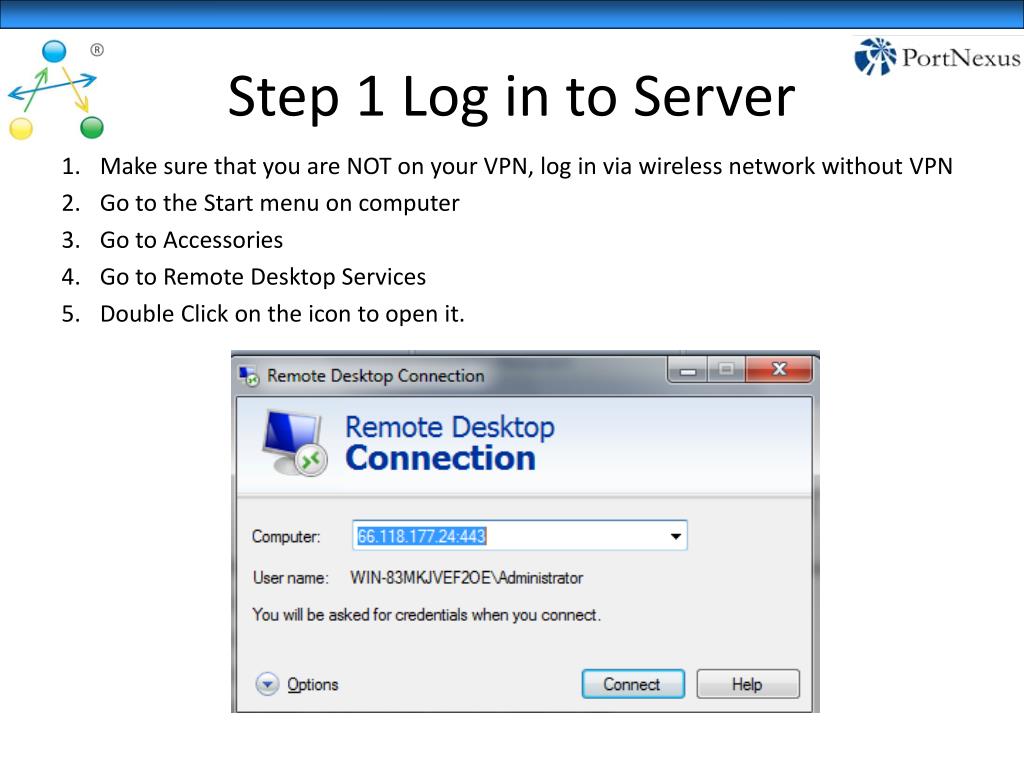The height and width of the screenshot is (768, 1024).
Task: Click the Options text label
Action: 313,684
